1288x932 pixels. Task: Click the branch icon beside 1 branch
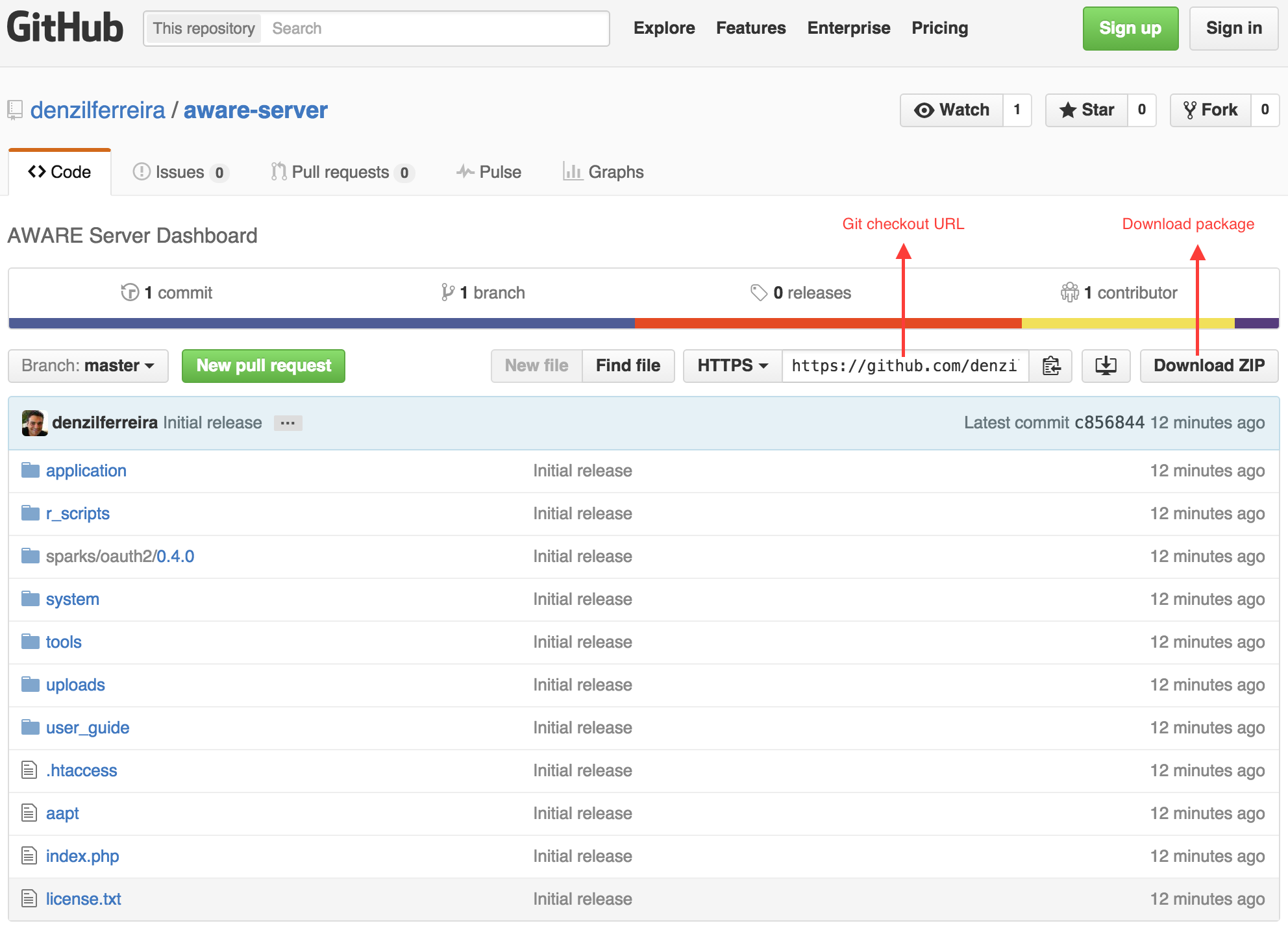pos(447,293)
